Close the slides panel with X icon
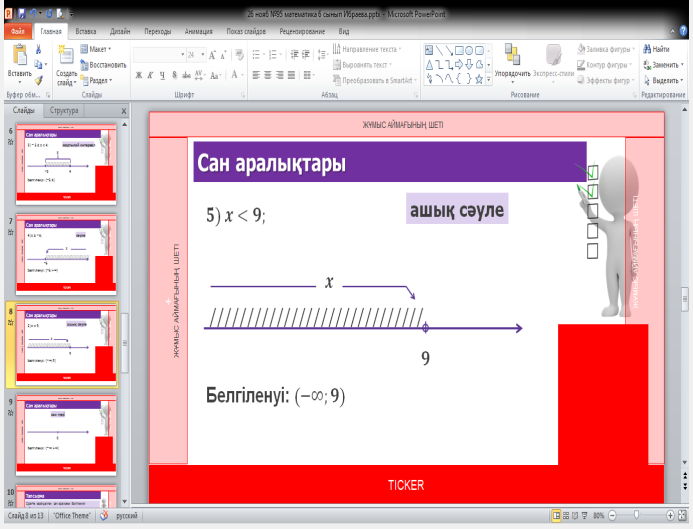 (123, 110)
